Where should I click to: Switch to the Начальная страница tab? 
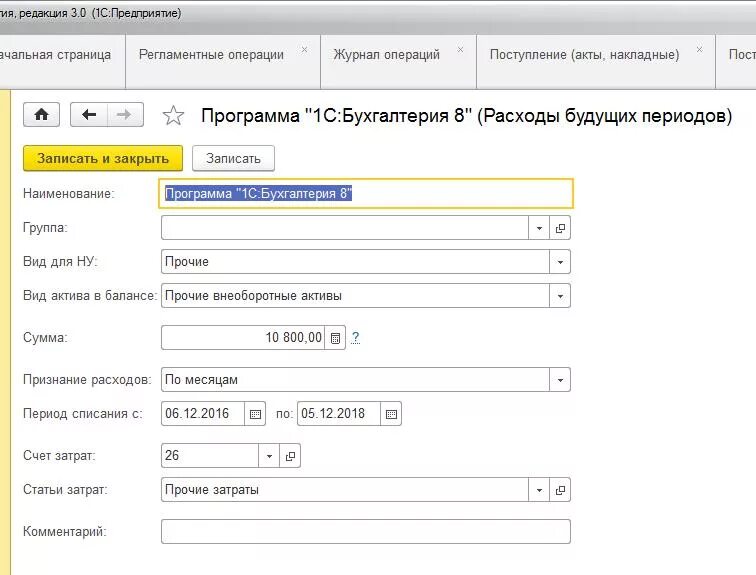tap(62, 62)
